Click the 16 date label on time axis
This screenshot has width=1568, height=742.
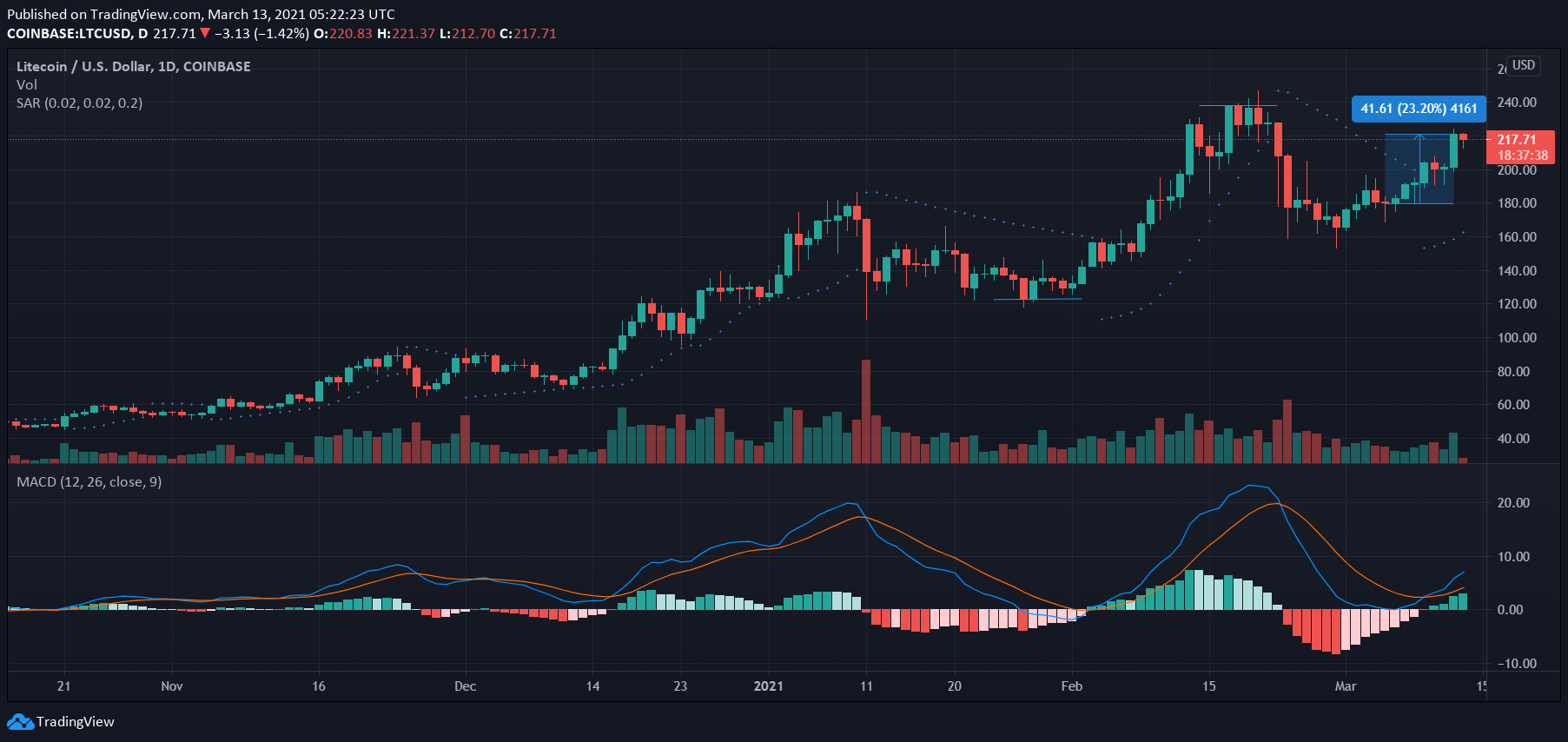[319, 686]
